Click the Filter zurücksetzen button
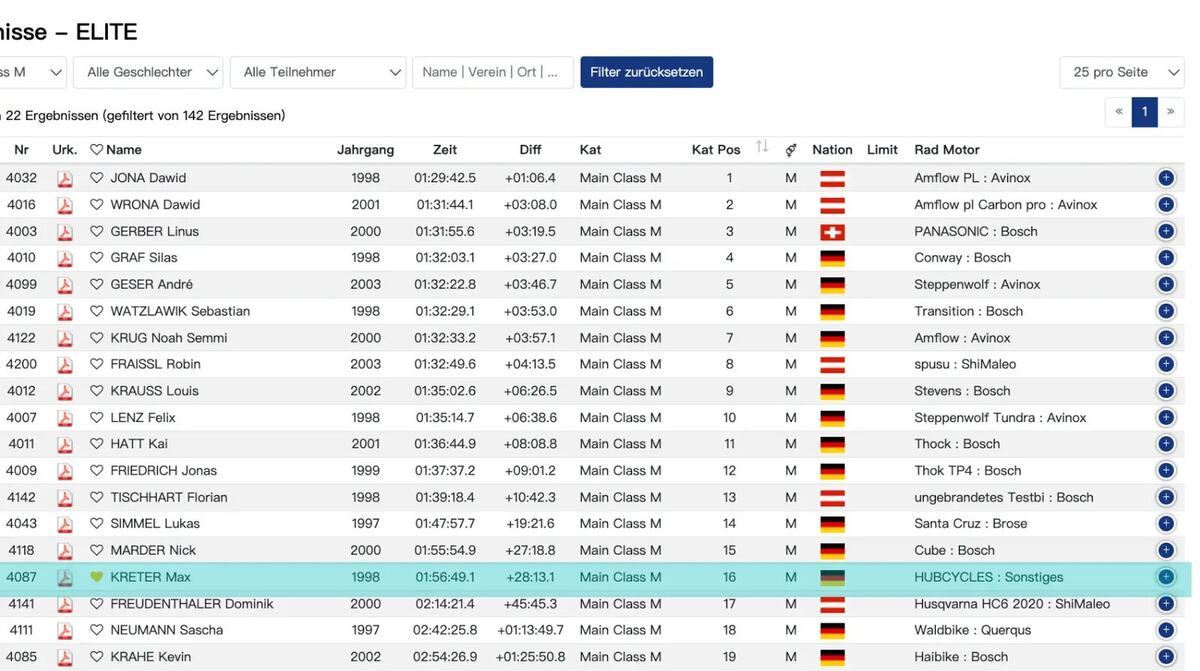This screenshot has height=671, width=1200. click(x=647, y=72)
